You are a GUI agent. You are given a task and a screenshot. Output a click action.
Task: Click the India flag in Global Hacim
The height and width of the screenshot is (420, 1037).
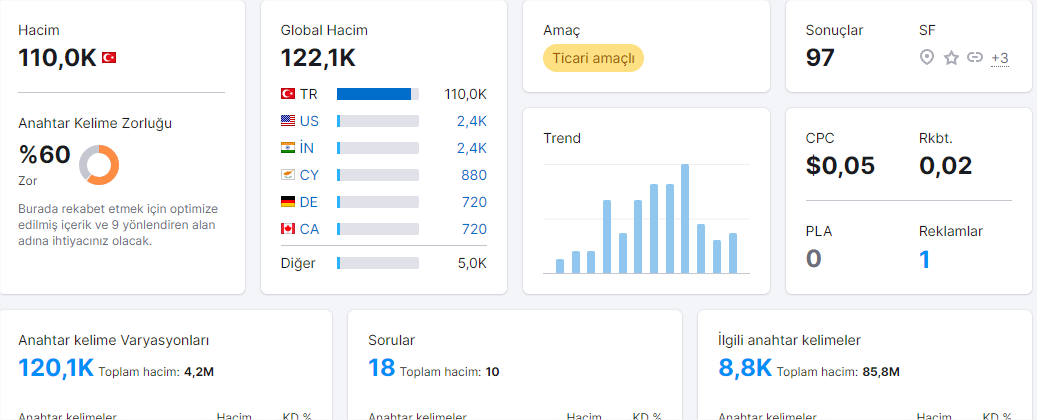(x=288, y=148)
